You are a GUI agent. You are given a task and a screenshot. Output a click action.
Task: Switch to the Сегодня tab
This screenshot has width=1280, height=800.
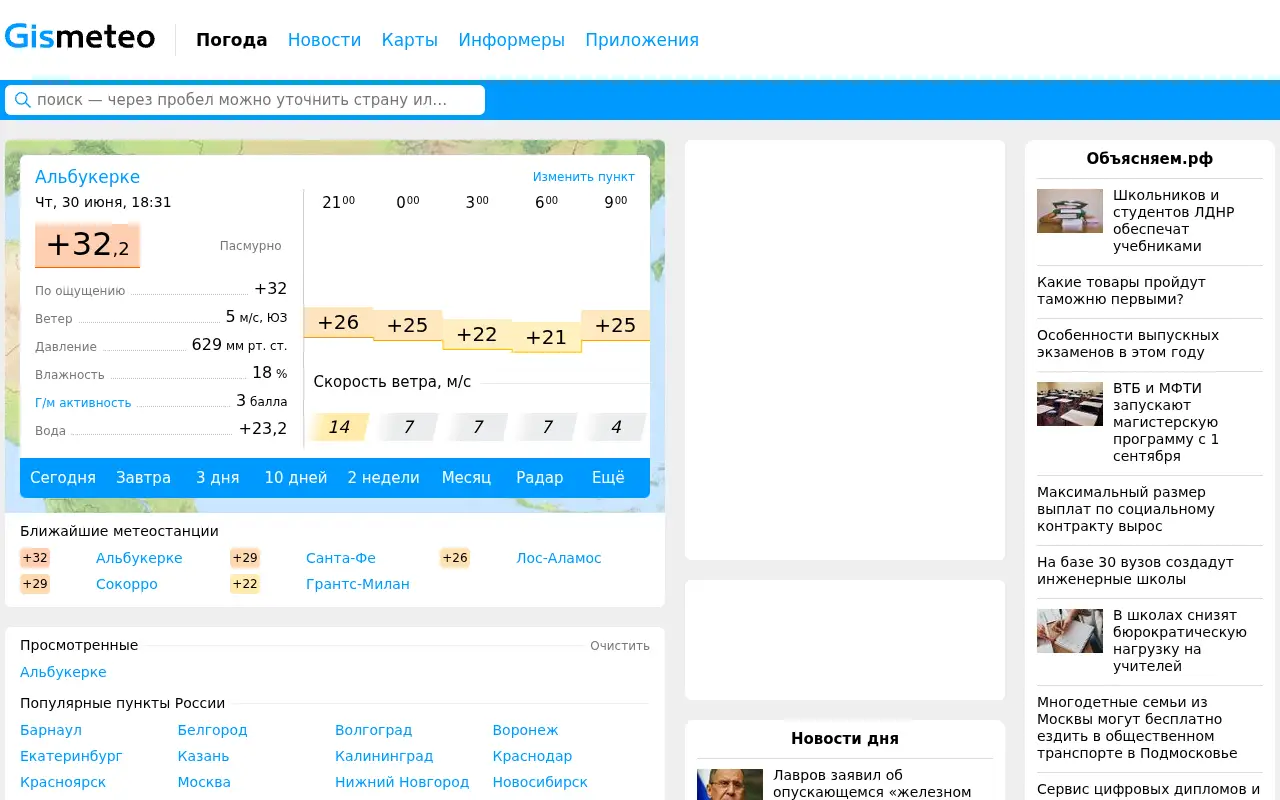point(63,478)
